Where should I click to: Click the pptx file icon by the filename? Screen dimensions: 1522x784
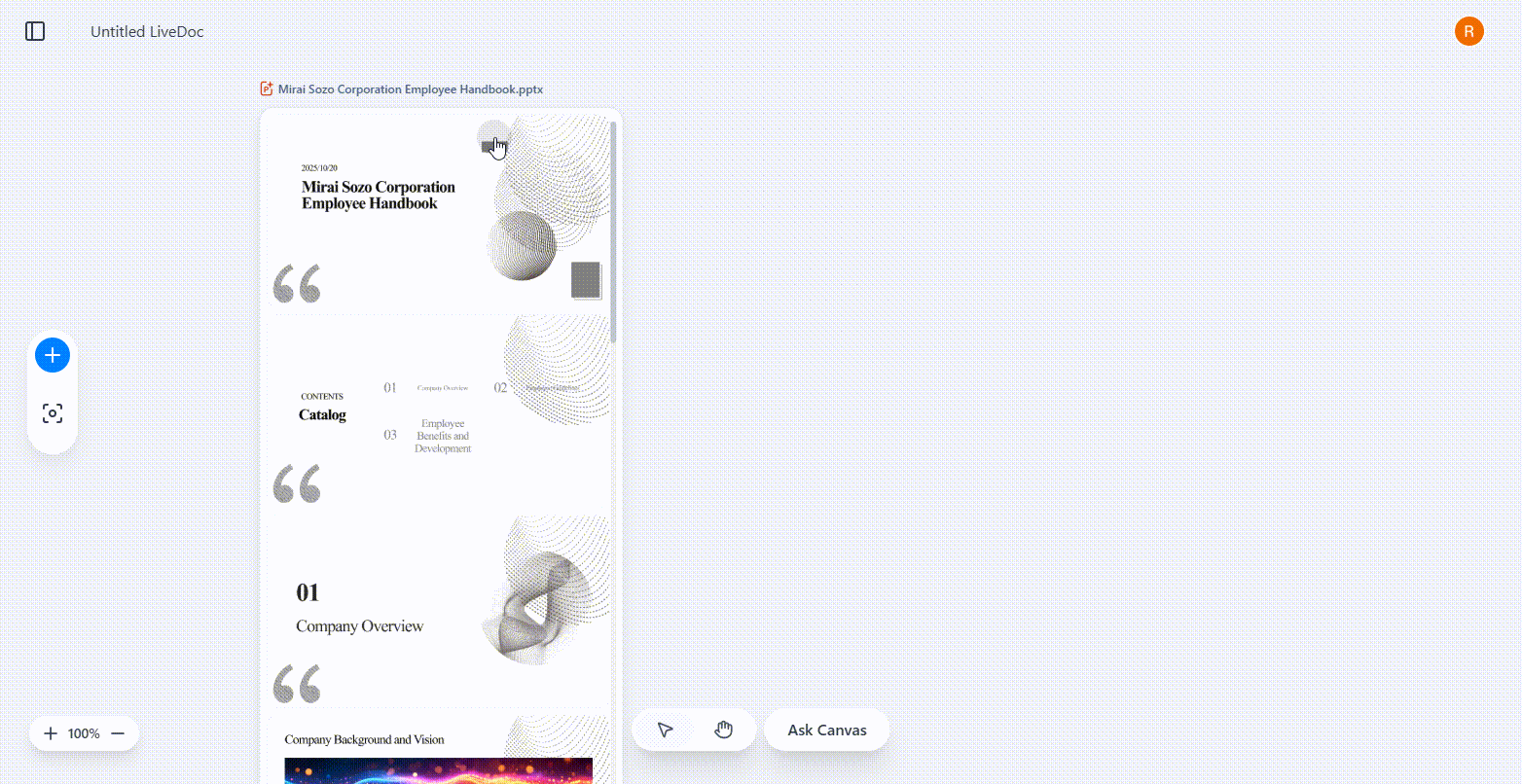[x=267, y=89]
